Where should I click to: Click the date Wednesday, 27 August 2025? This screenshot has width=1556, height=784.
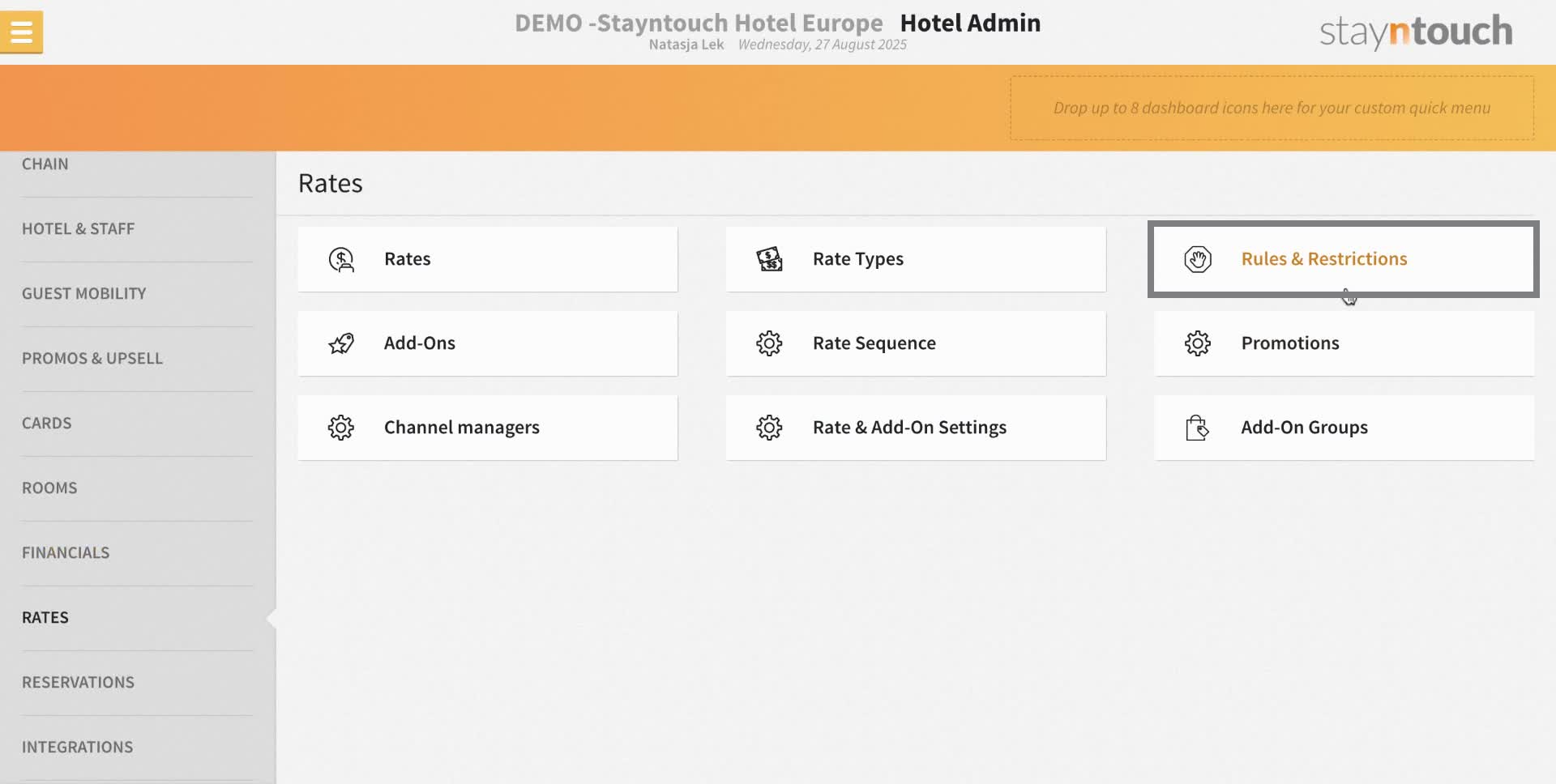point(823,45)
